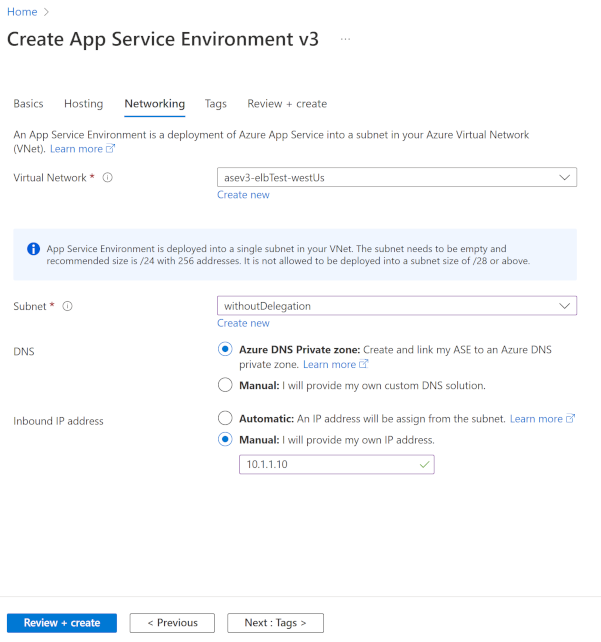Go to the Tags tab
The height and width of the screenshot is (642, 601).
215,104
